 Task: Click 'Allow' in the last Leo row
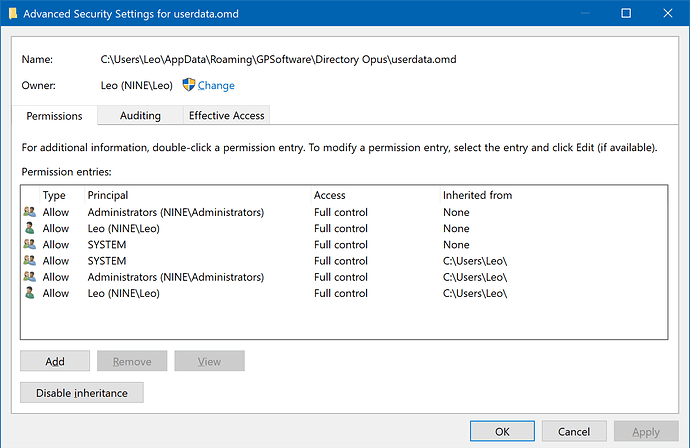tap(56, 293)
